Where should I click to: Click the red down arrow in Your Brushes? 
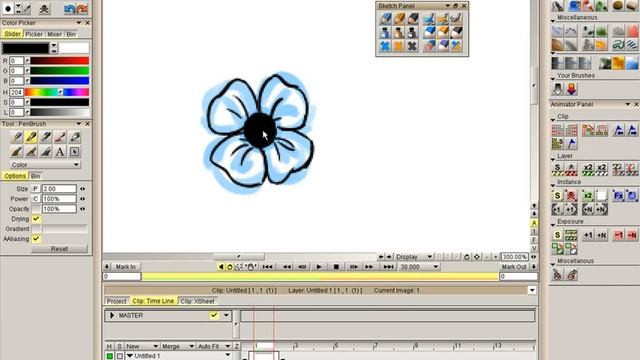point(571,89)
